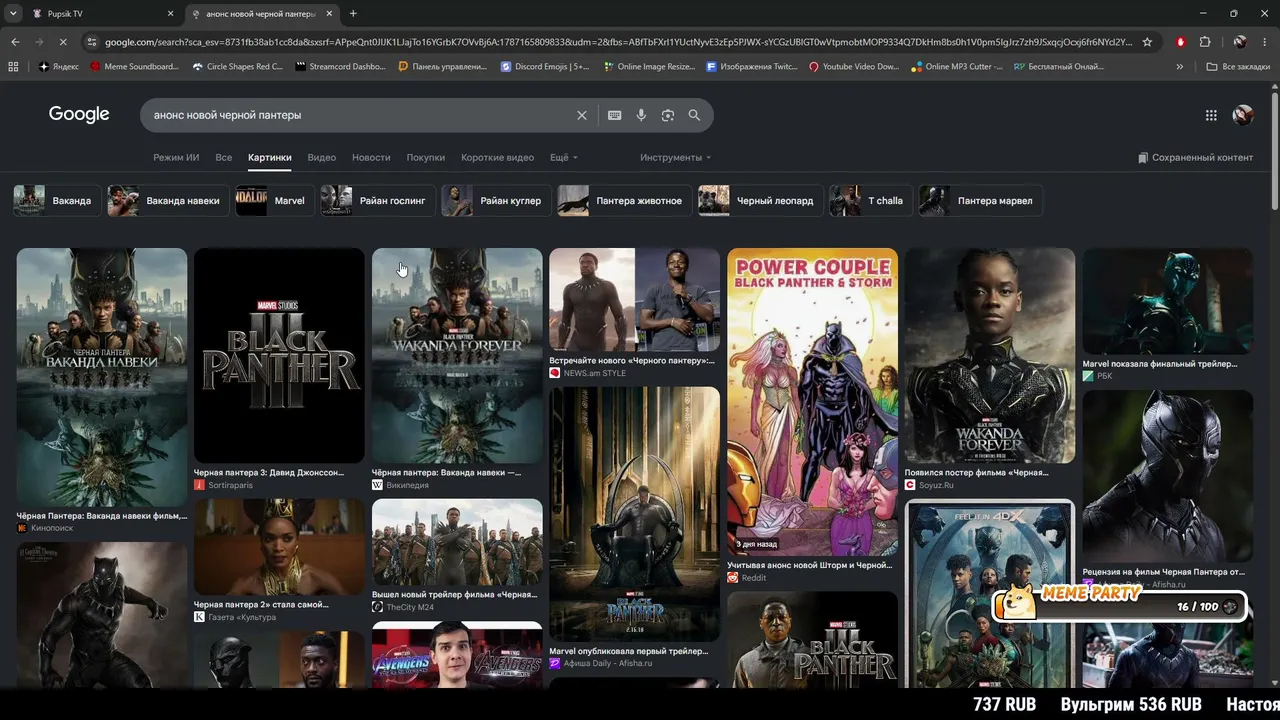Expand the 'Ещё' more options dropdown
Screen dimensions: 1280x720
click(564, 158)
